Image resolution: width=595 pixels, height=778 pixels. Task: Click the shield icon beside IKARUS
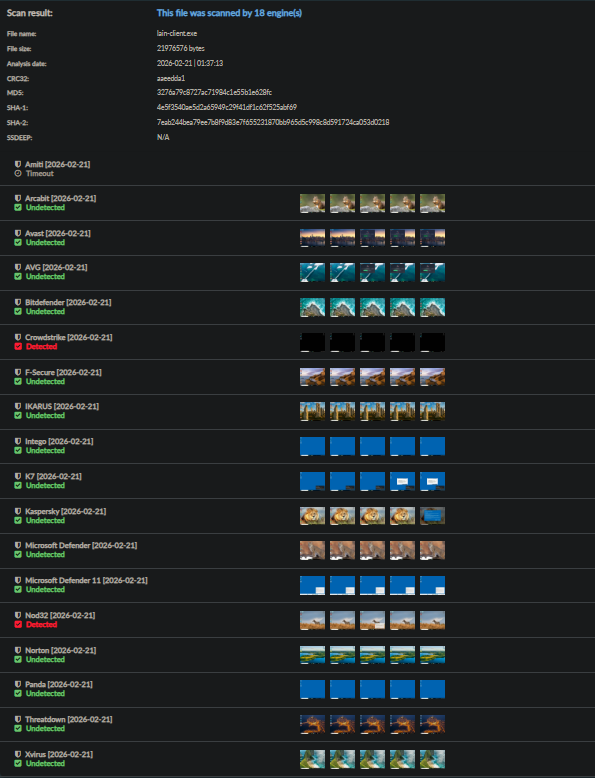(x=18, y=406)
